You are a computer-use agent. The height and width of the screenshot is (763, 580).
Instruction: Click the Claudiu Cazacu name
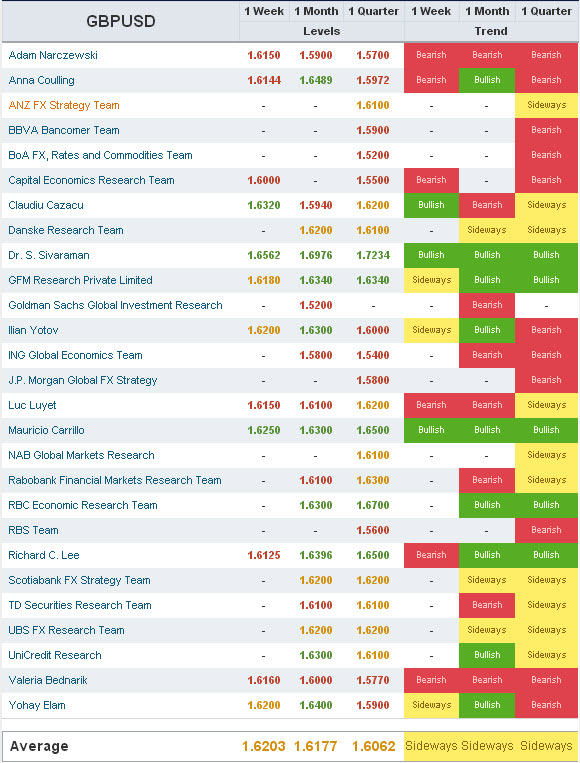click(x=46, y=205)
